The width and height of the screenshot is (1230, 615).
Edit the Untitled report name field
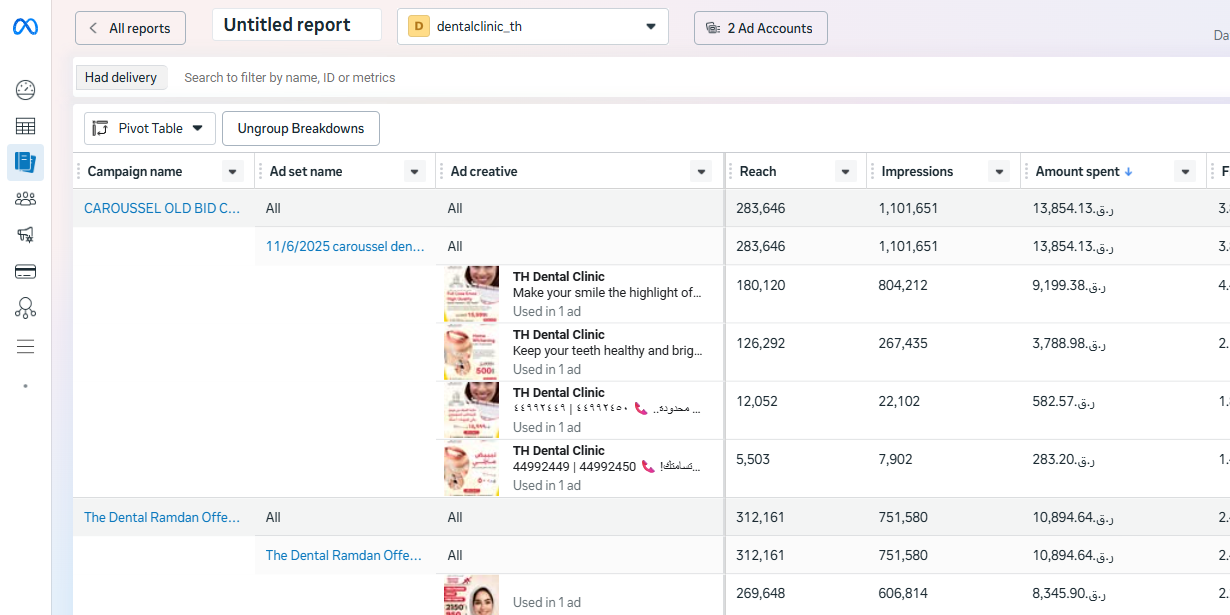click(x=296, y=25)
